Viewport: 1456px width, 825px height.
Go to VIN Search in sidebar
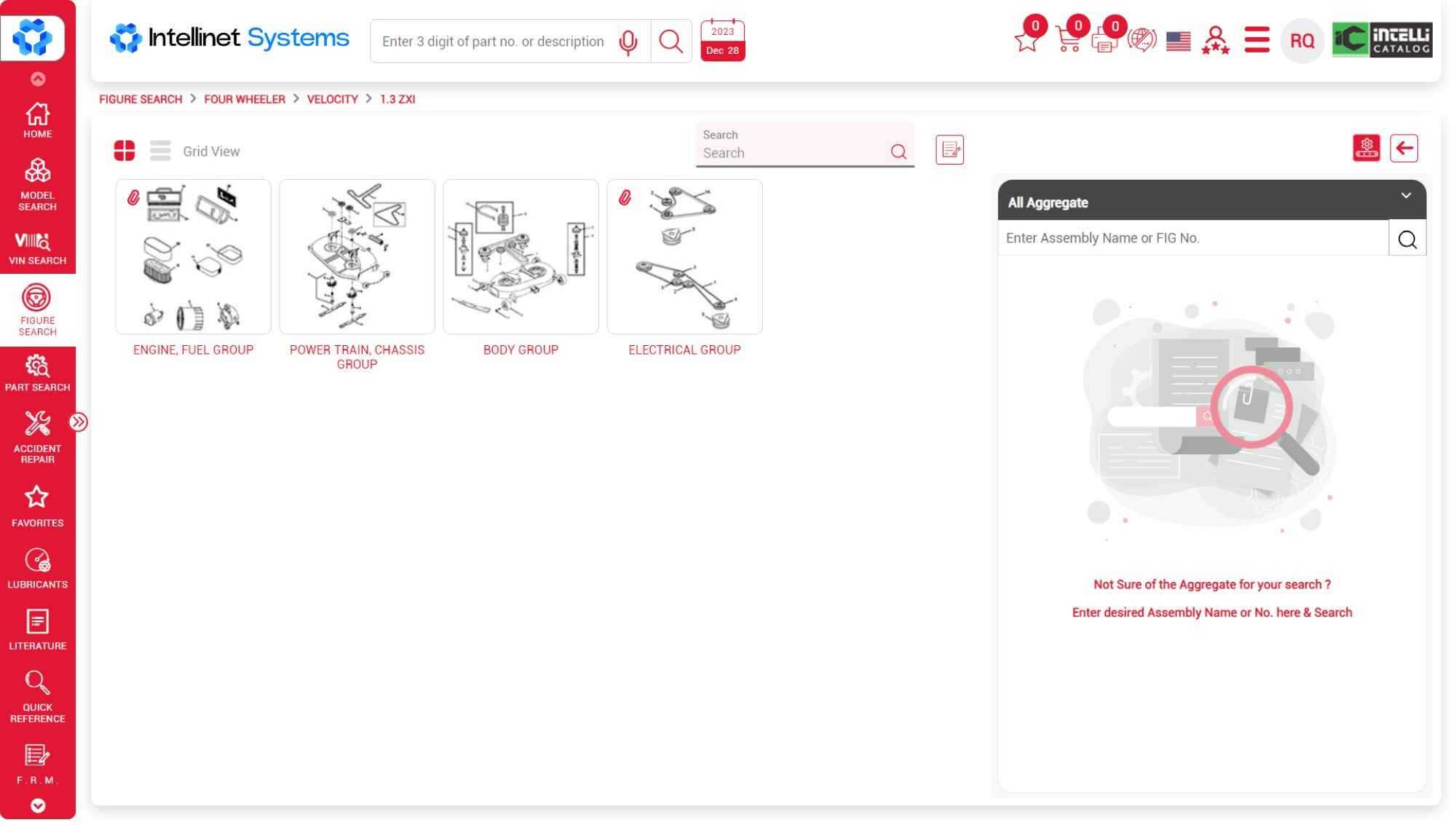[x=38, y=249]
